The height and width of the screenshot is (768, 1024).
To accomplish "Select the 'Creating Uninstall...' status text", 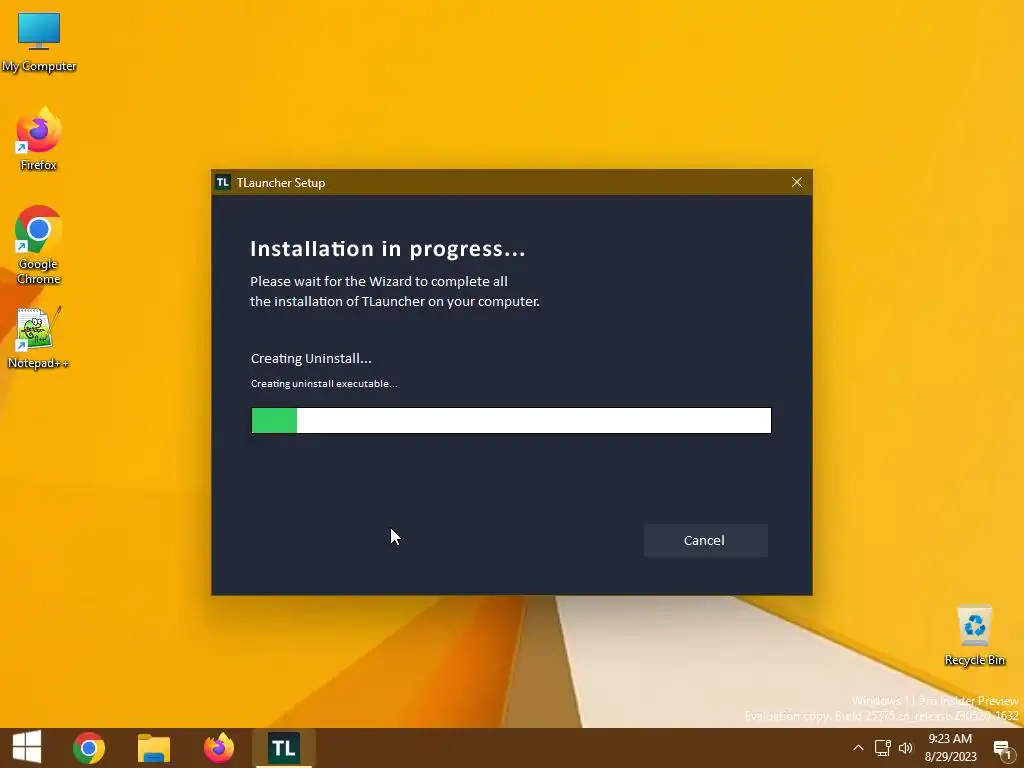I will pos(311,359).
